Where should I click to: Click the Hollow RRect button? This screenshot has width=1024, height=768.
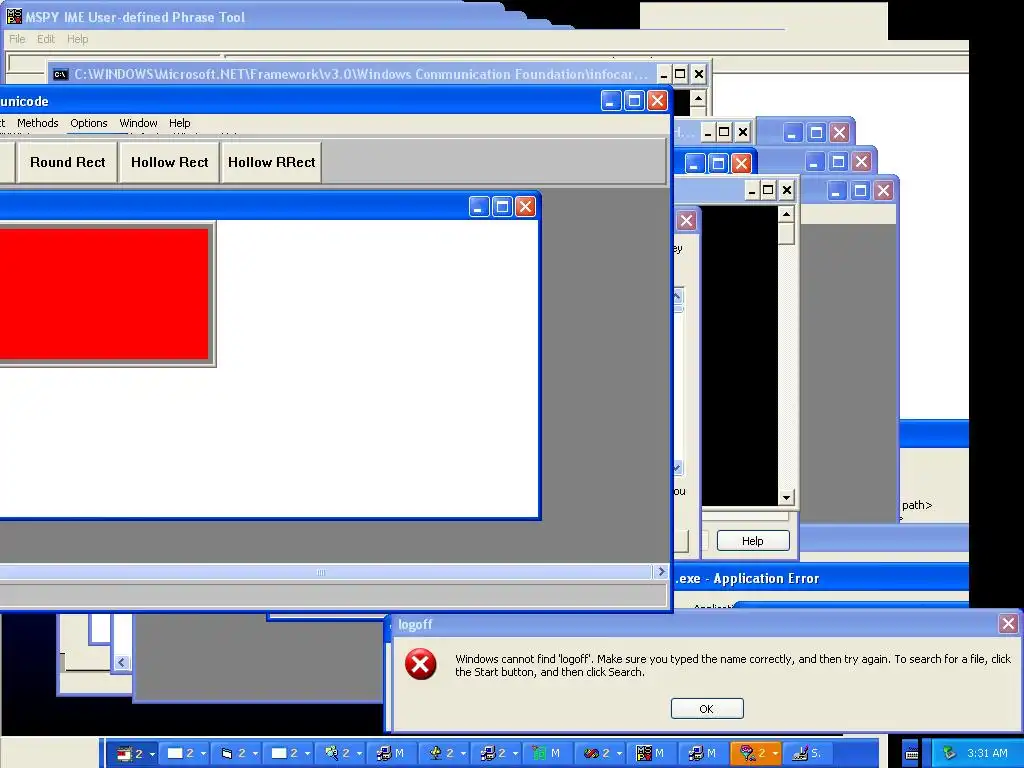tap(272, 162)
